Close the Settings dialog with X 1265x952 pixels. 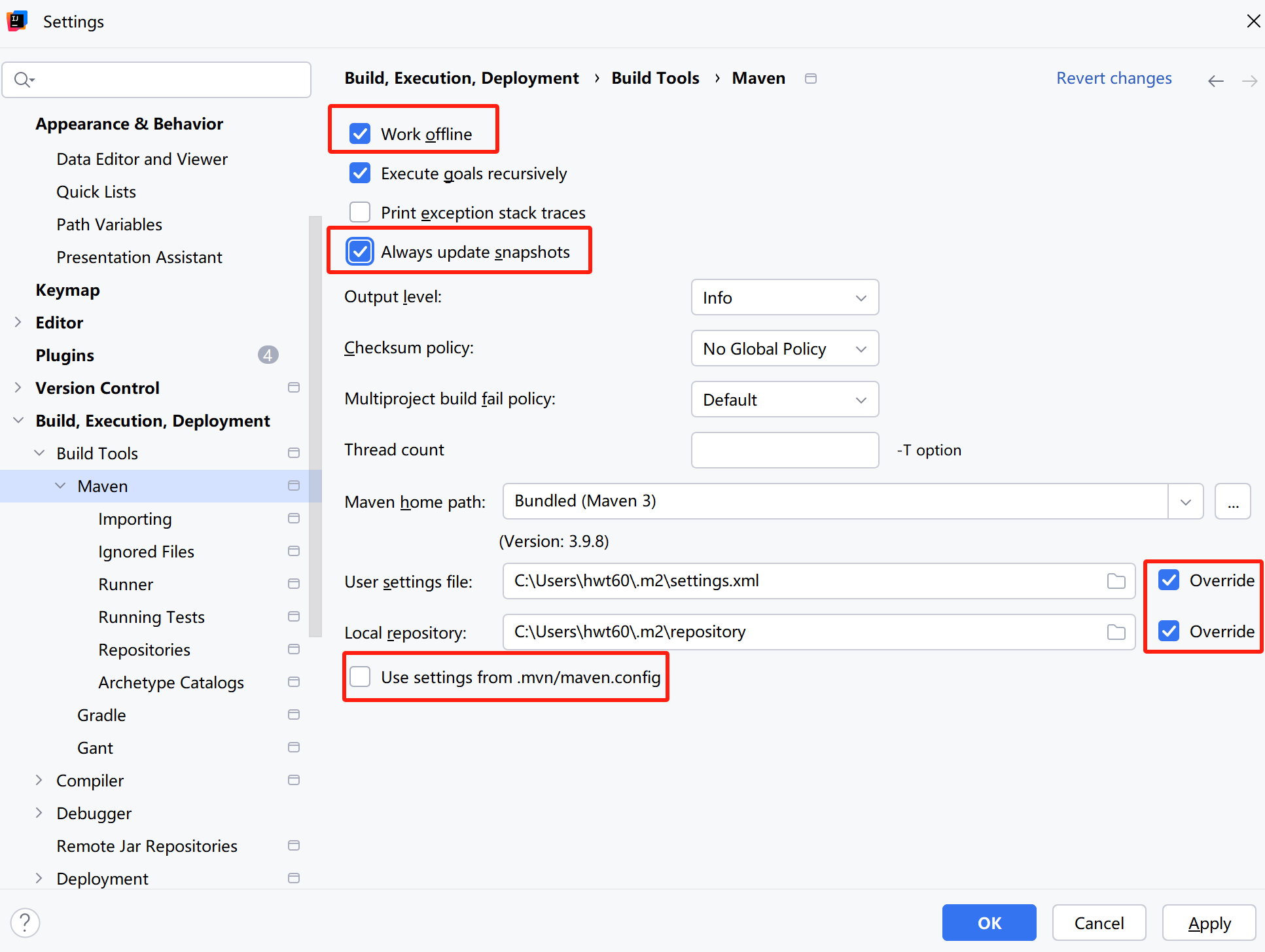tap(1254, 21)
